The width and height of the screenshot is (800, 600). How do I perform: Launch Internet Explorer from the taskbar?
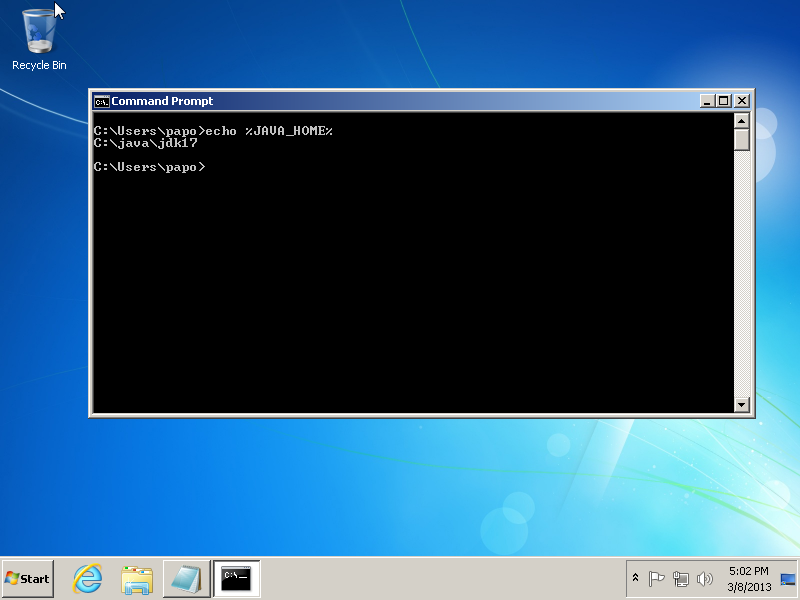point(87,579)
